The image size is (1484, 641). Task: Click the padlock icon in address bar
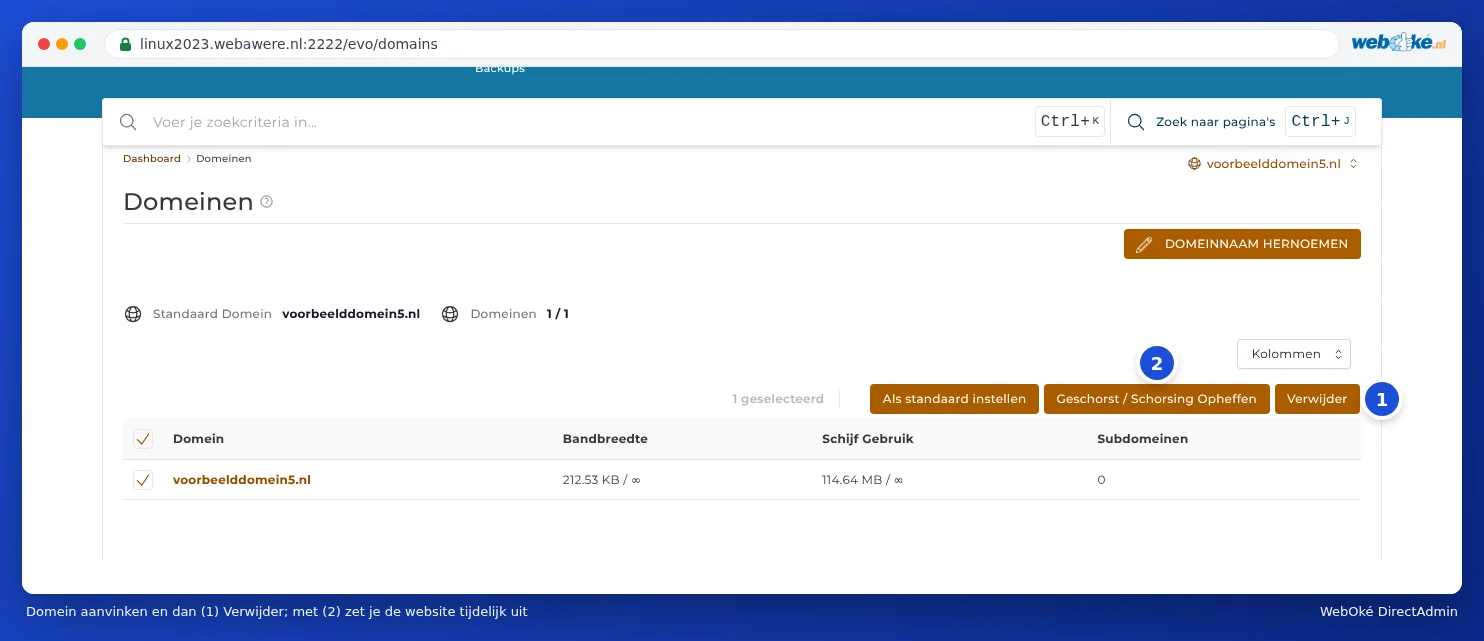[x=125, y=44]
